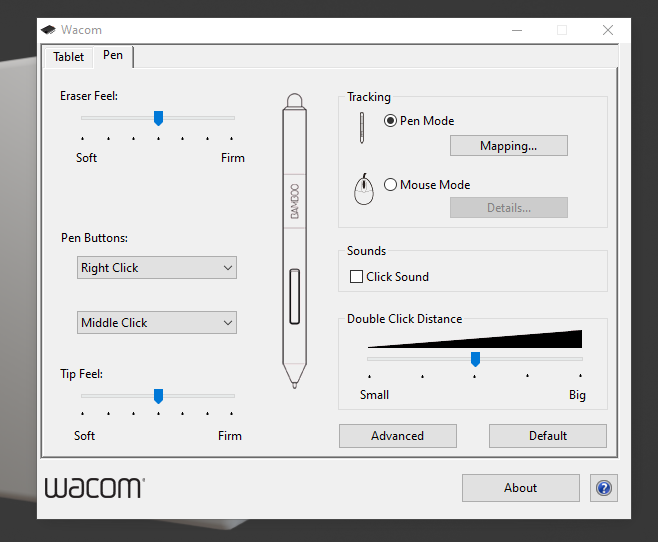The image size is (658, 542).
Task: Click the Tip Feel label
Action: [x=81, y=374]
